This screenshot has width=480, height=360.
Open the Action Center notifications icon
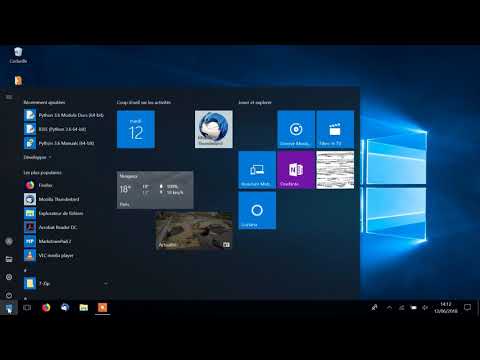467,308
